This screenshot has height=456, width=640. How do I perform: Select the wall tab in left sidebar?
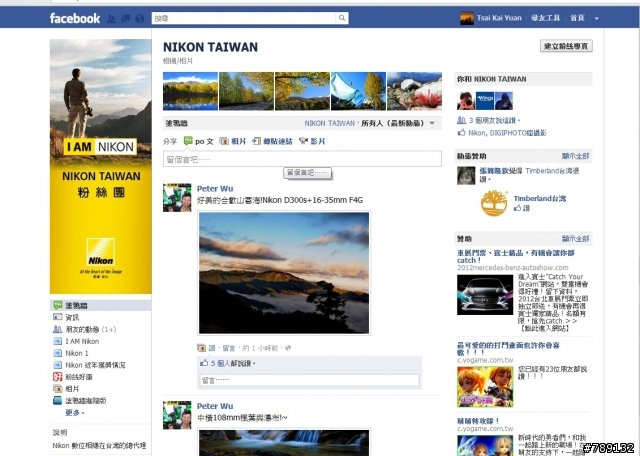tap(100, 305)
